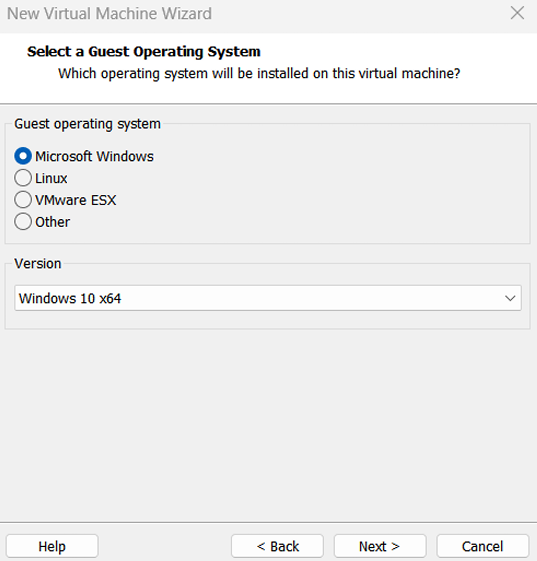Close the wizard with the X icon

517,13
